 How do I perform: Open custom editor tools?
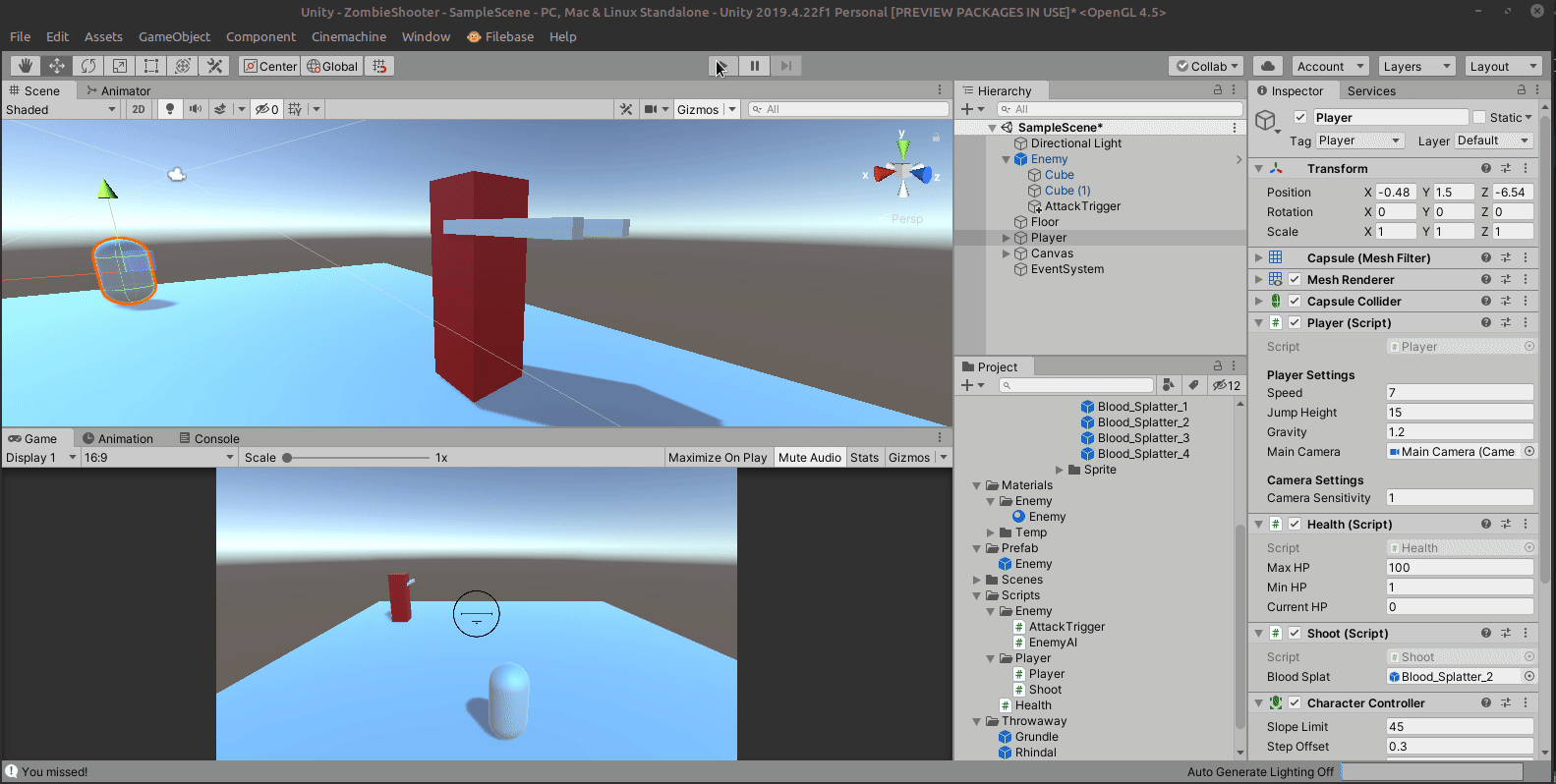click(x=214, y=66)
